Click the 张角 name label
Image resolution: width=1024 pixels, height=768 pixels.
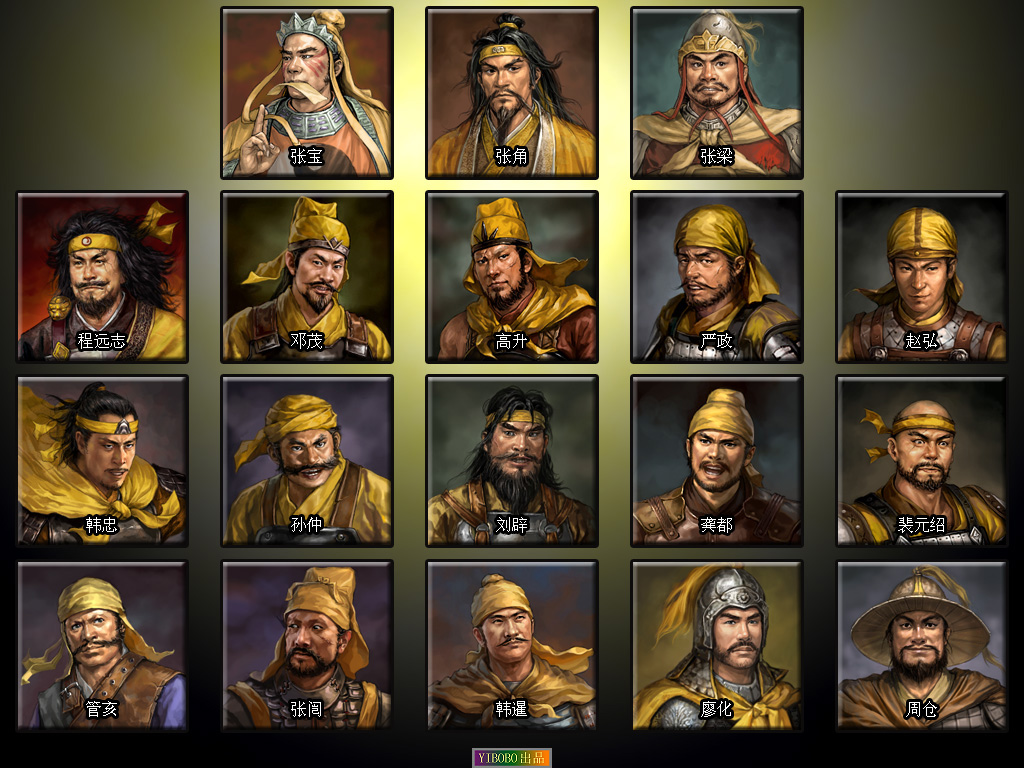511,156
